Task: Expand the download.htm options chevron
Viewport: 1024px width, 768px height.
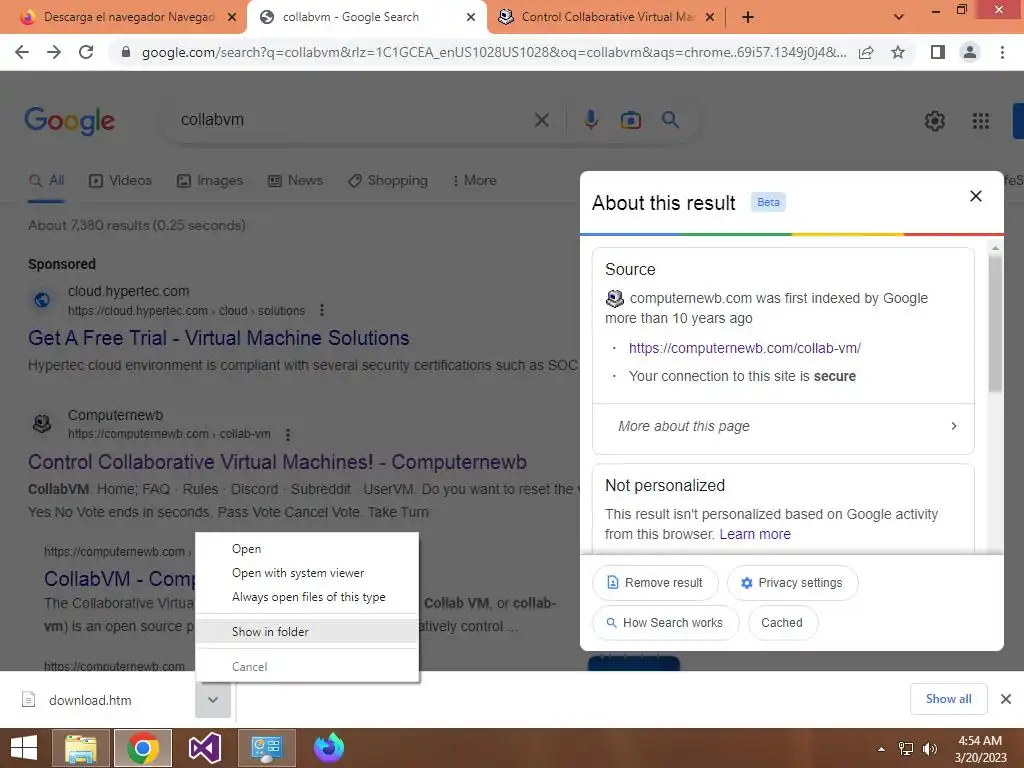Action: [x=213, y=699]
